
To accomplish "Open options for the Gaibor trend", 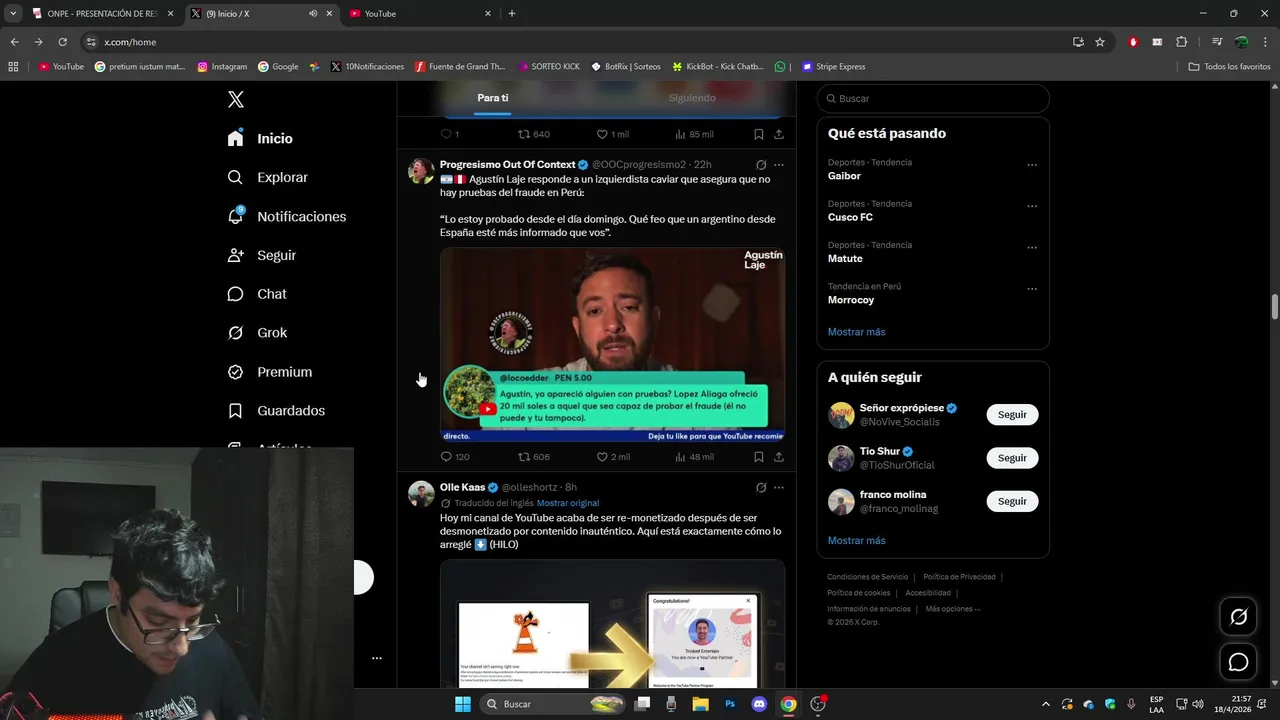I will [x=1032, y=165].
